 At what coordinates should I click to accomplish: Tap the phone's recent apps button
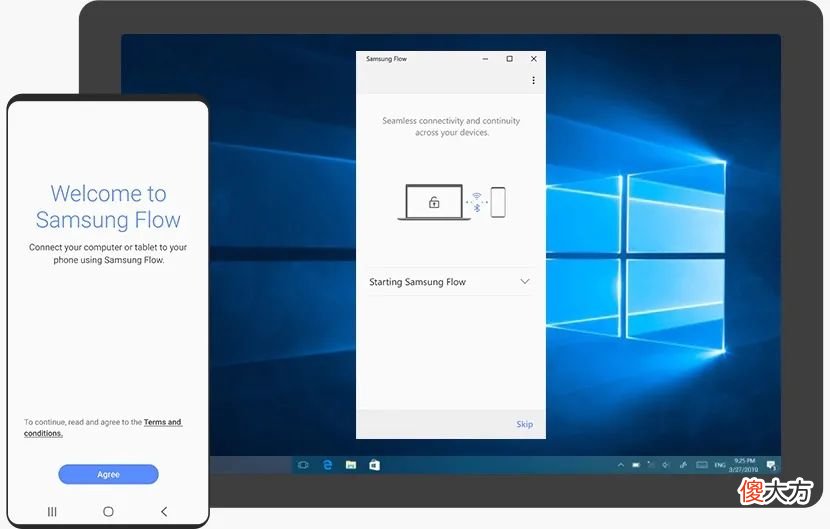click(52, 512)
